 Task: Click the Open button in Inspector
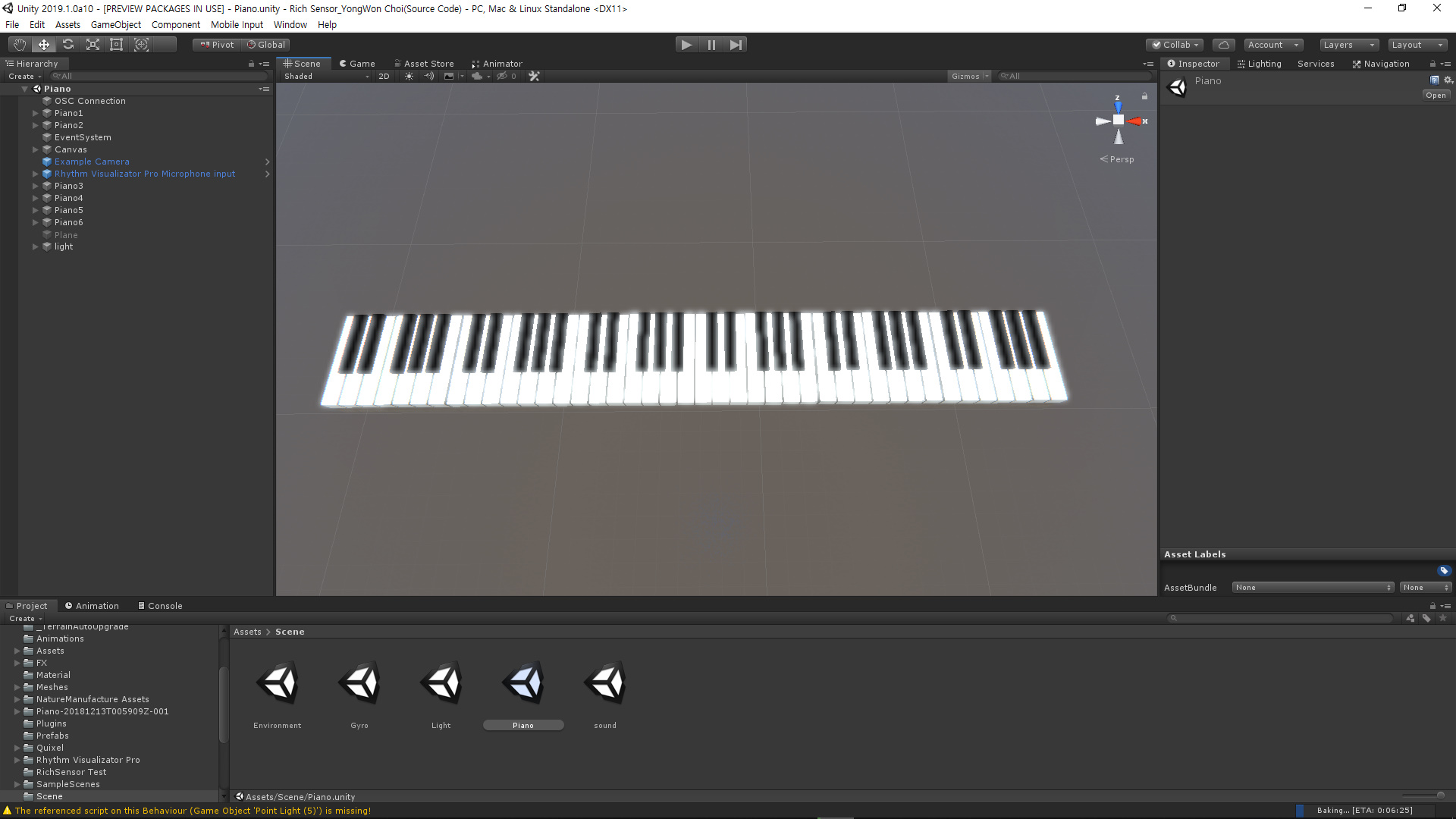pyautogui.click(x=1436, y=96)
